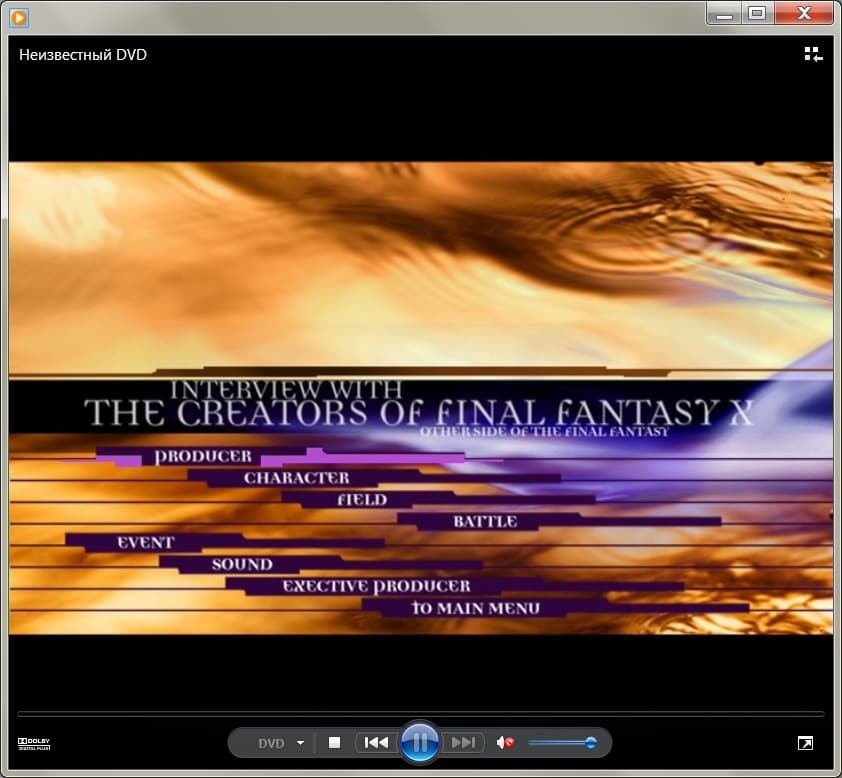
Task: Maximize the player window
Action: (757, 13)
